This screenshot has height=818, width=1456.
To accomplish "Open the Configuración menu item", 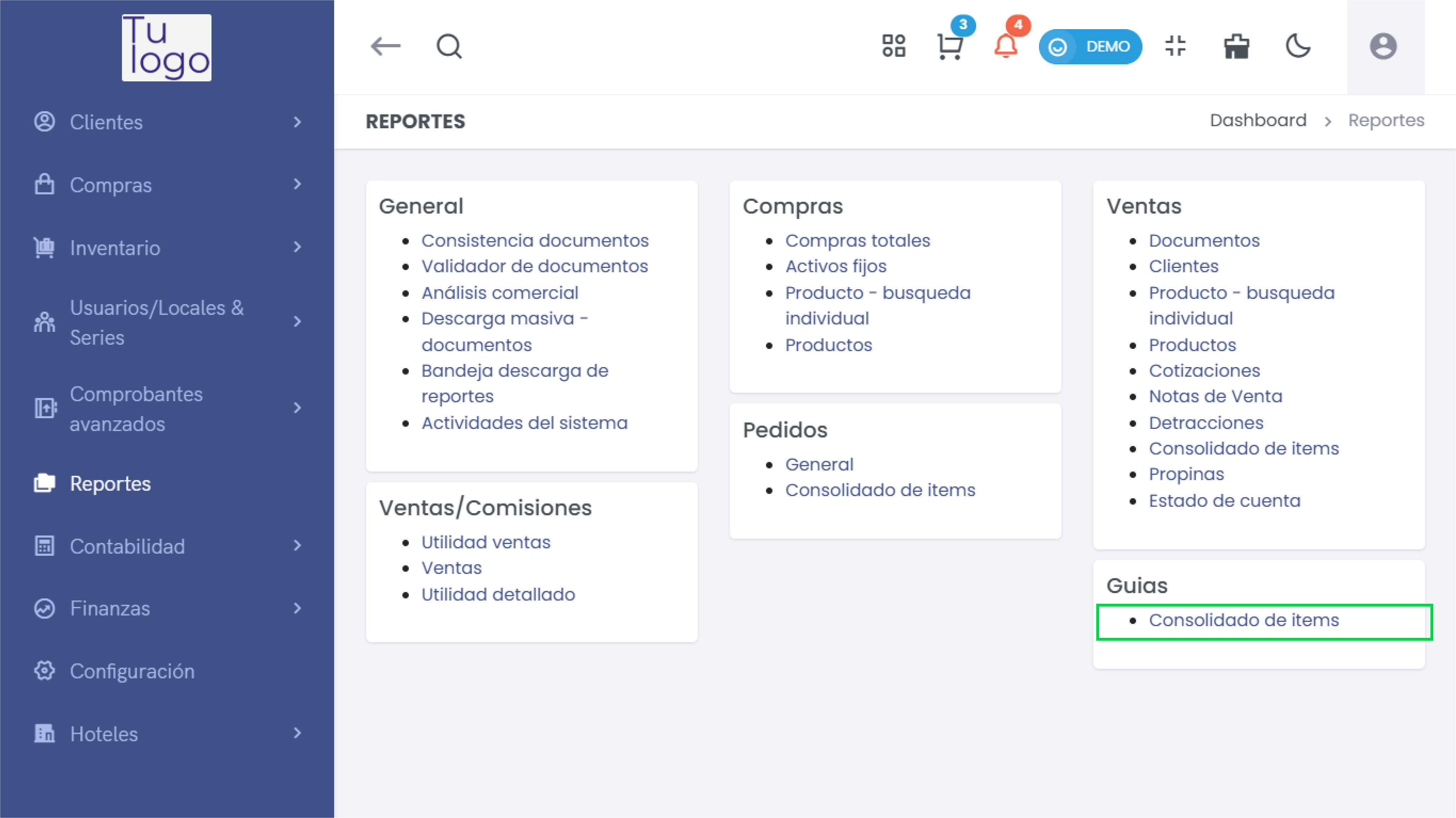I will [132, 671].
